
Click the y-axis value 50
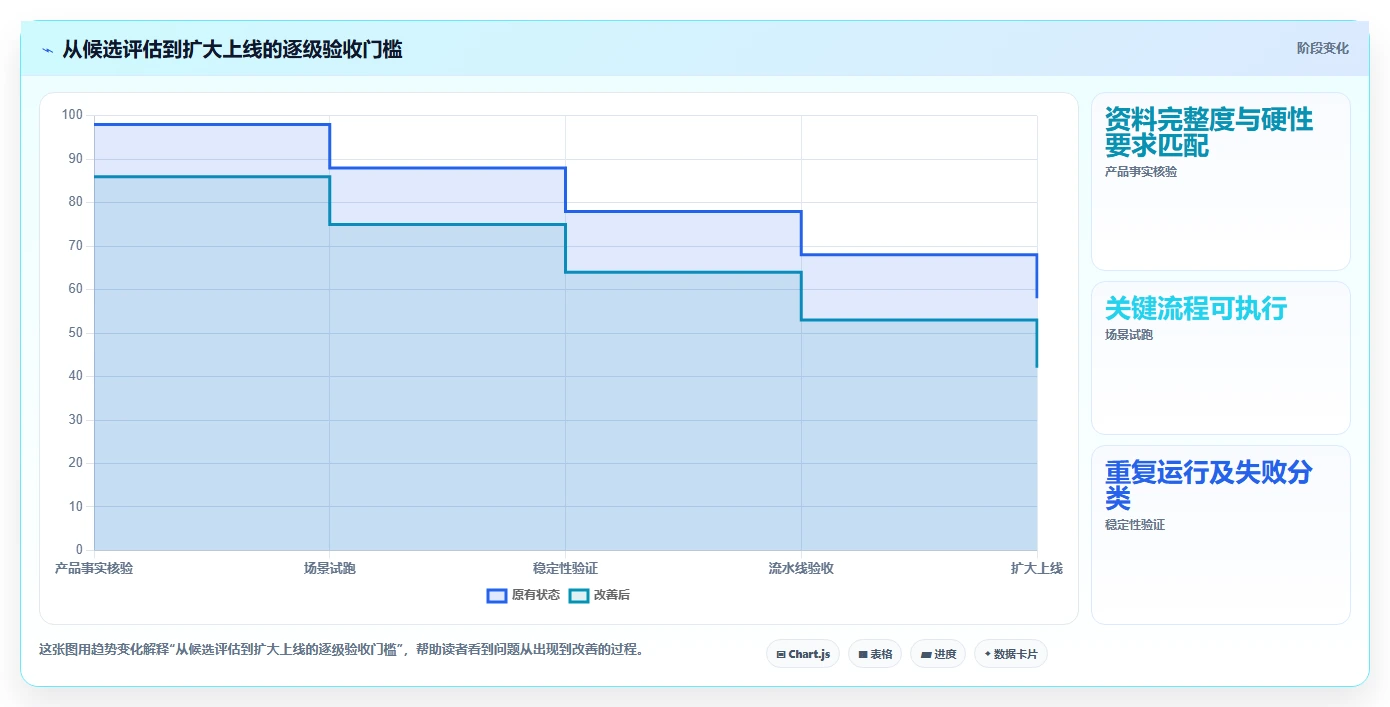click(x=76, y=333)
